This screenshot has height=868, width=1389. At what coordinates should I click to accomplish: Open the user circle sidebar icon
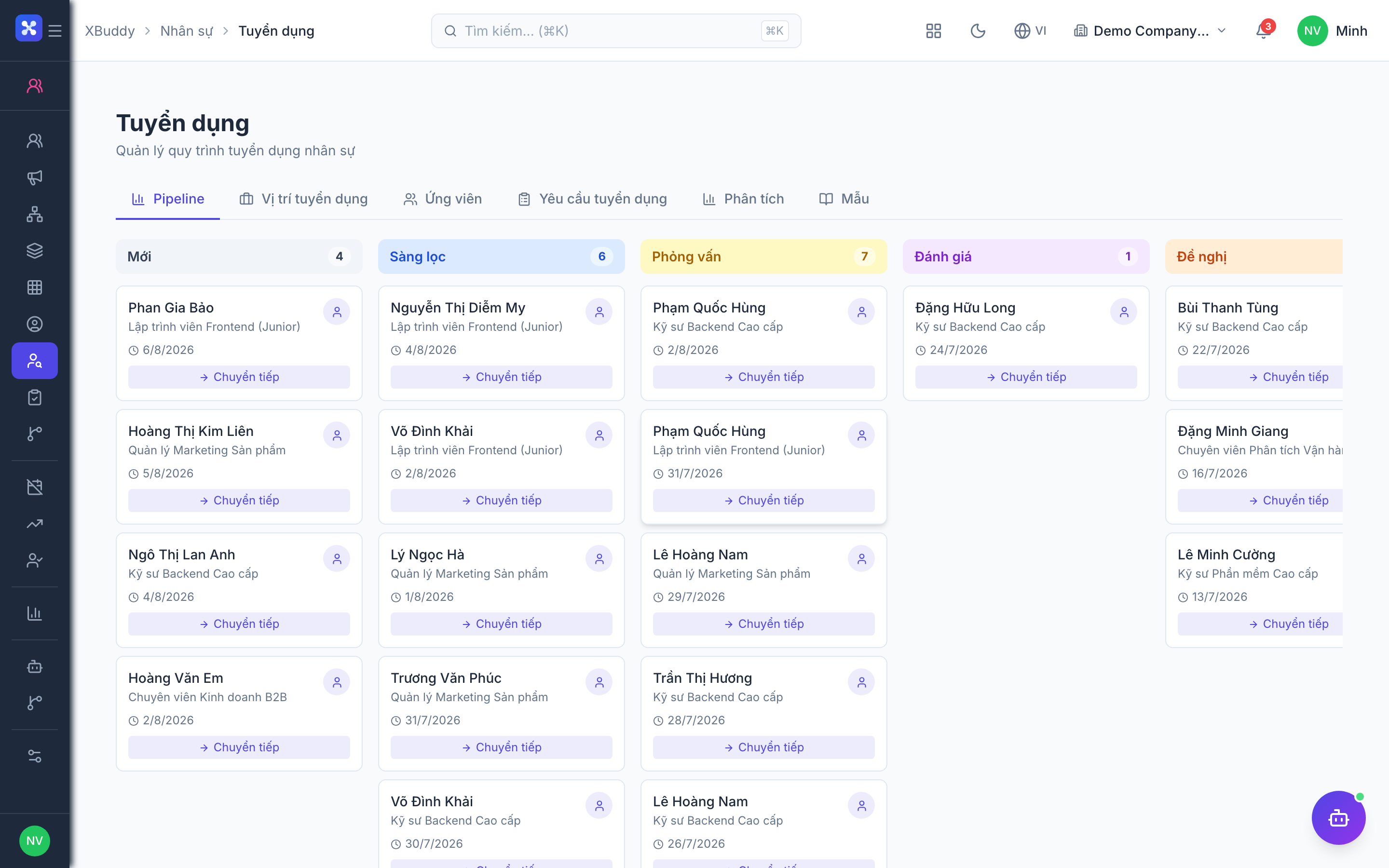pos(35,325)
